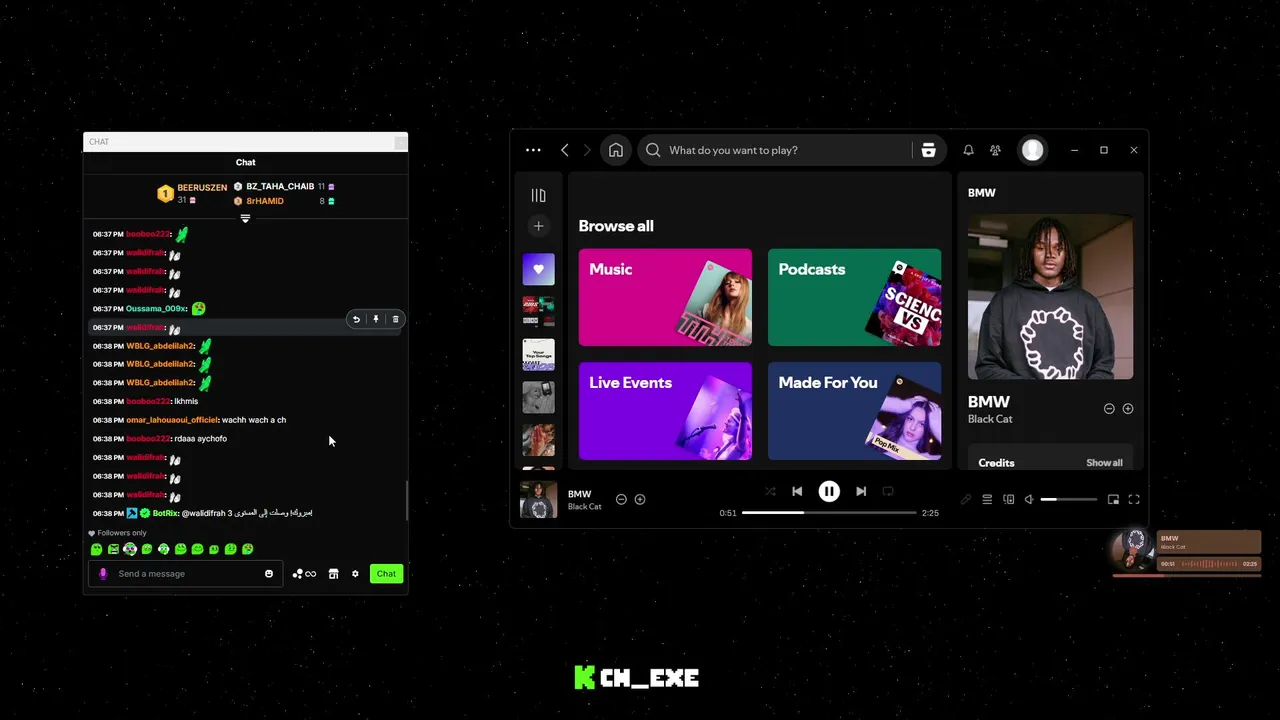Add to Liked Songs from bottom bar plus
This screenshot has height=720, width=1280.
click(x=640, y=499)
